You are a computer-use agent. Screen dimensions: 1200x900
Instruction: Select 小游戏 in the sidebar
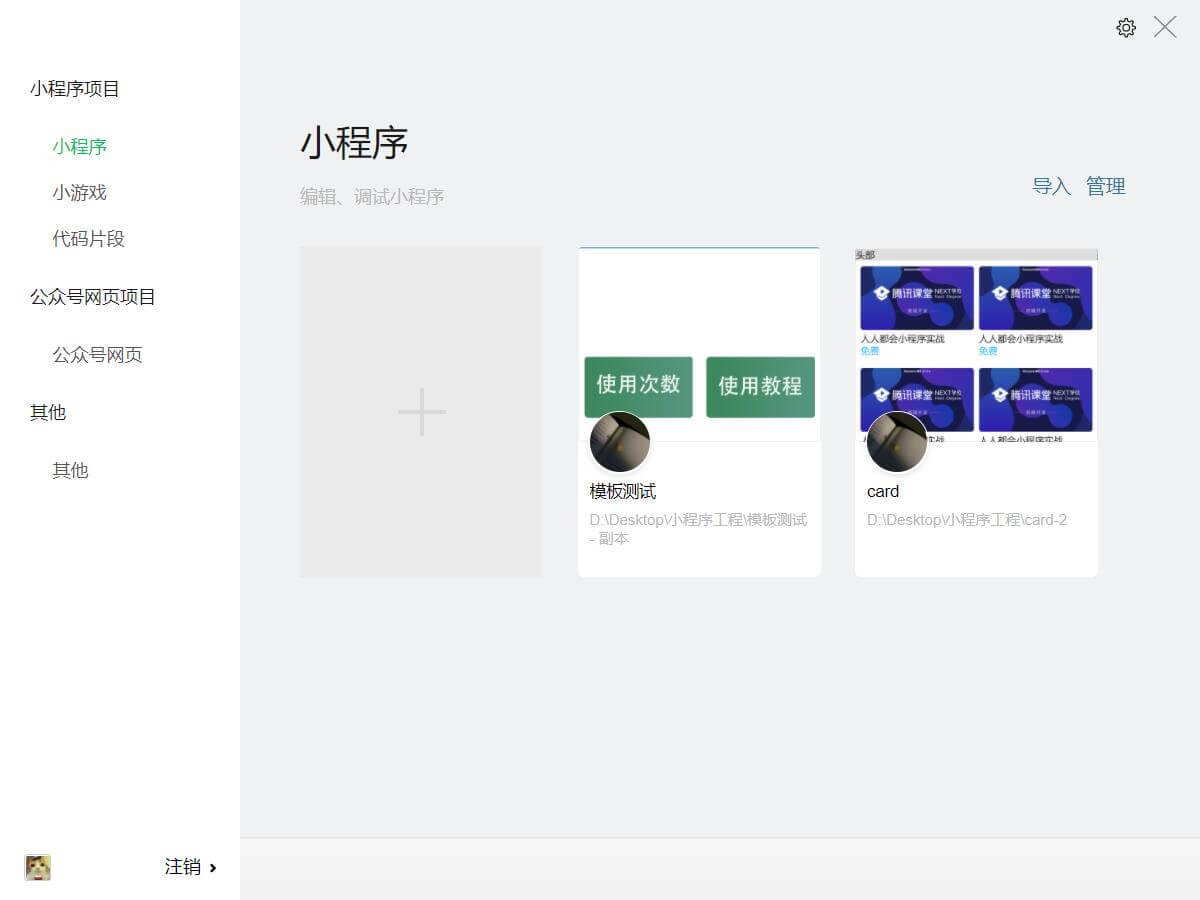pyautogui.click(x=80, y=193)
